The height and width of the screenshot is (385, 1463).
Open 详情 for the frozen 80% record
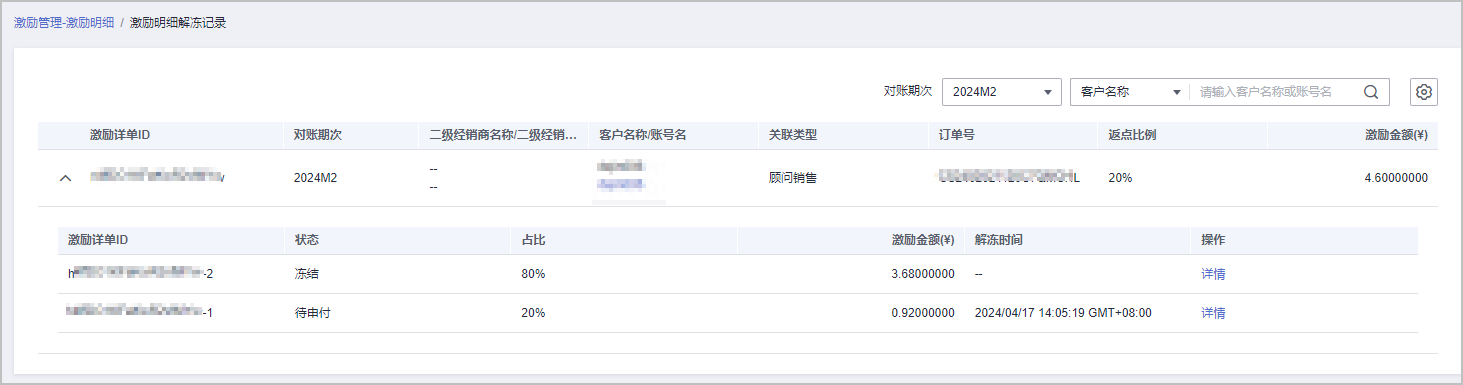1213,274
